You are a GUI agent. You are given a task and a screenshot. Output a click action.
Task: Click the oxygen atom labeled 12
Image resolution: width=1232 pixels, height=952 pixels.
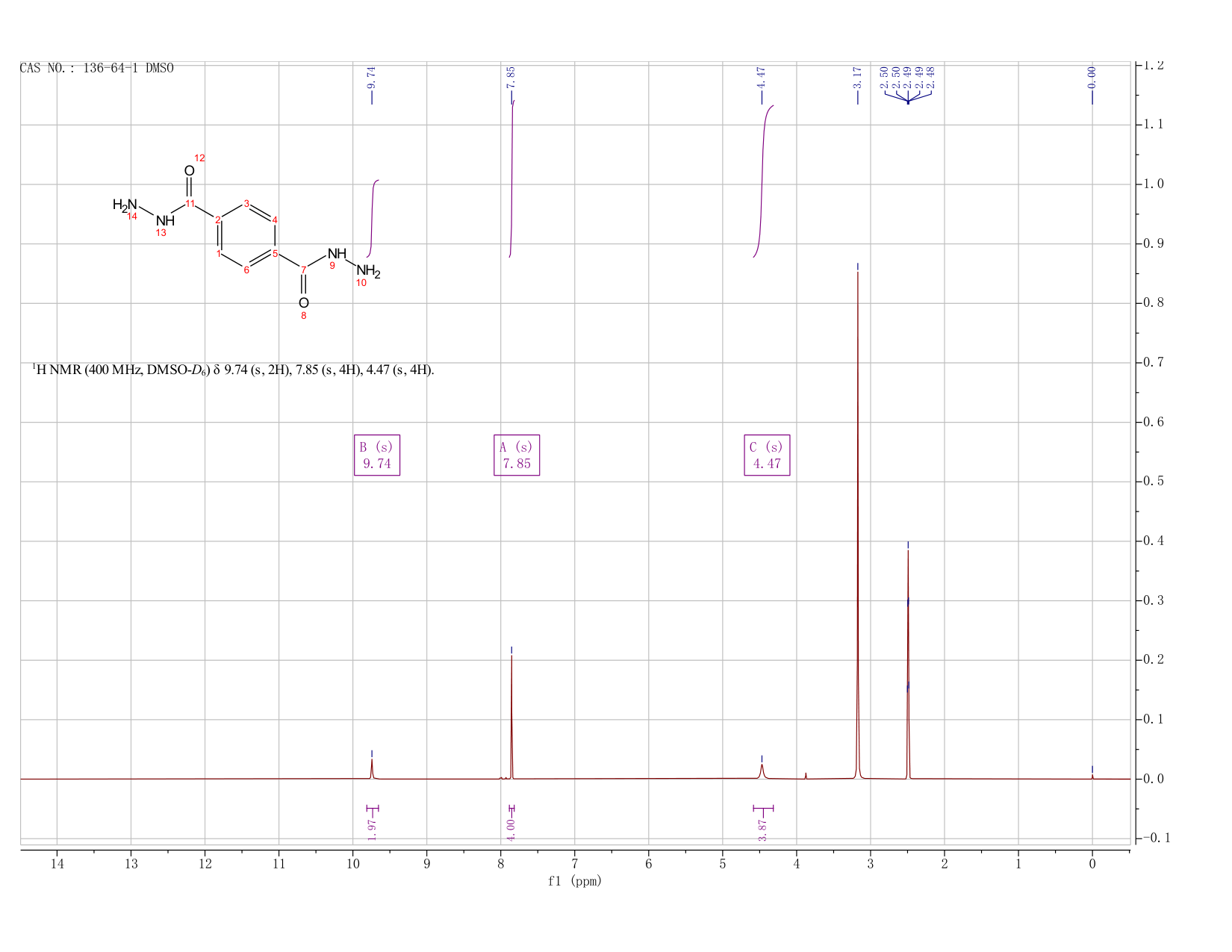[x=189, y=171]
